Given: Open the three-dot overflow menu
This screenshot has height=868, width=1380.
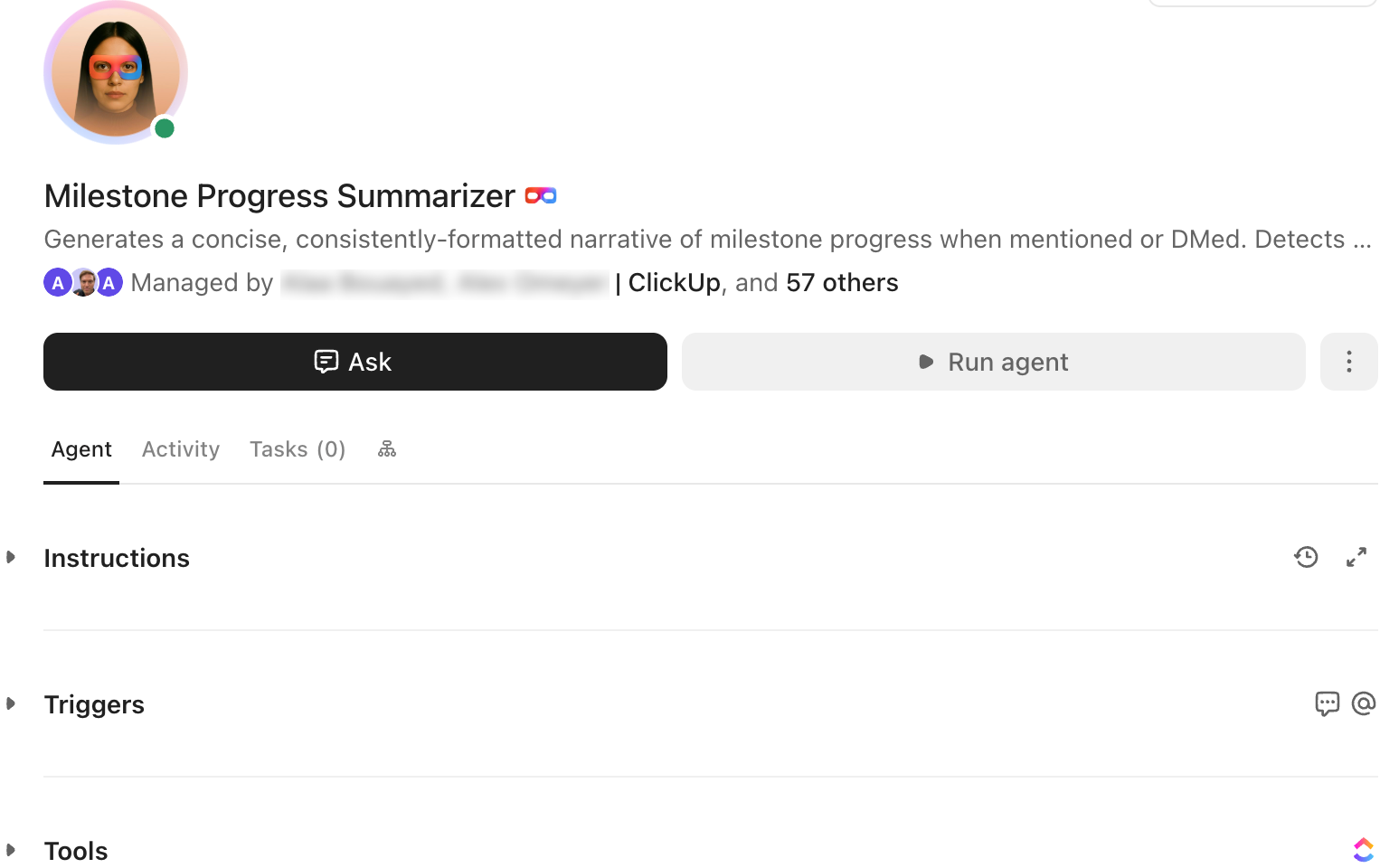Looking at the screenshot, I should [x=1348, y=362].
